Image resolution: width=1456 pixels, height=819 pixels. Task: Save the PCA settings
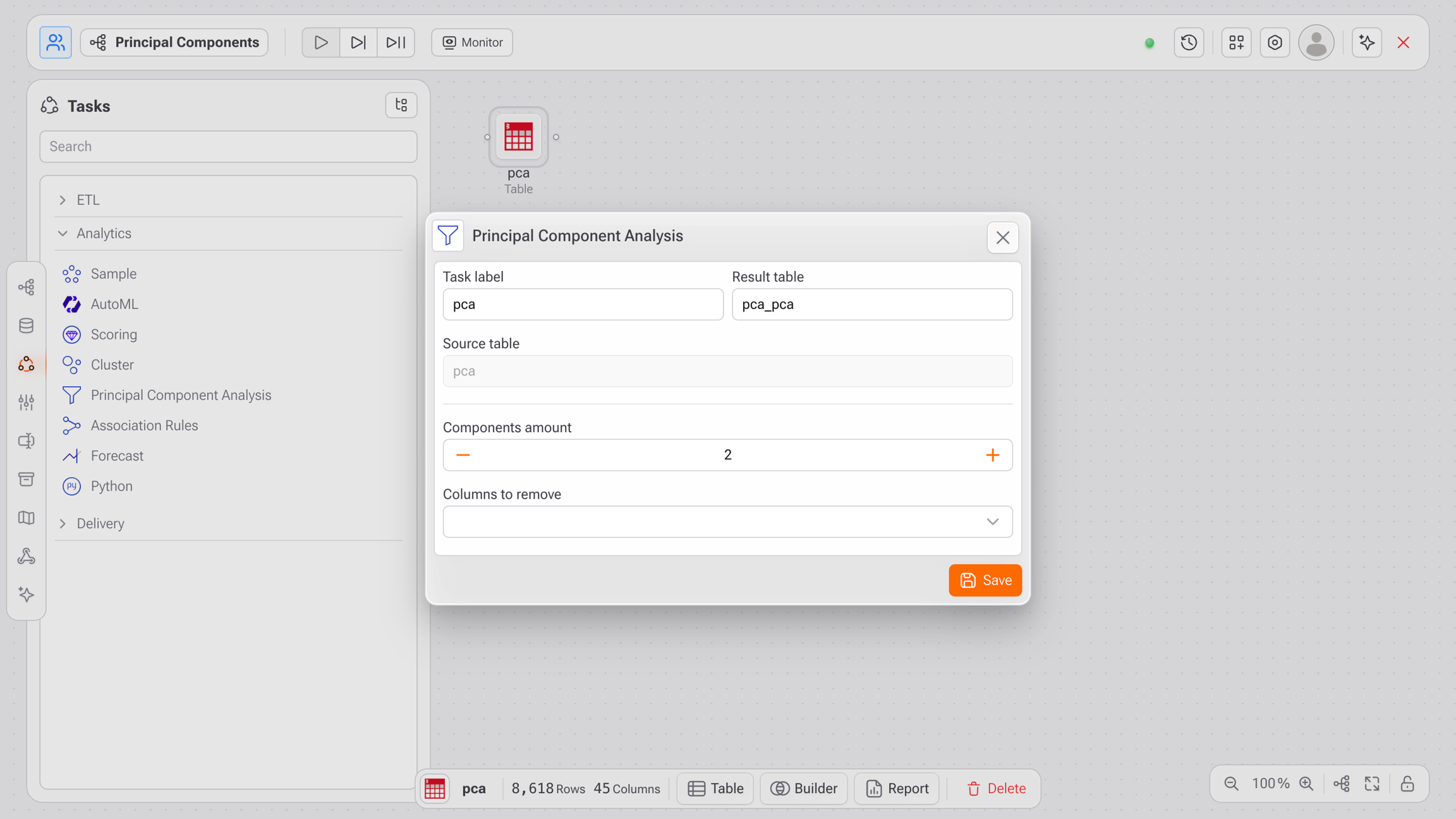(x=985, y=580)
